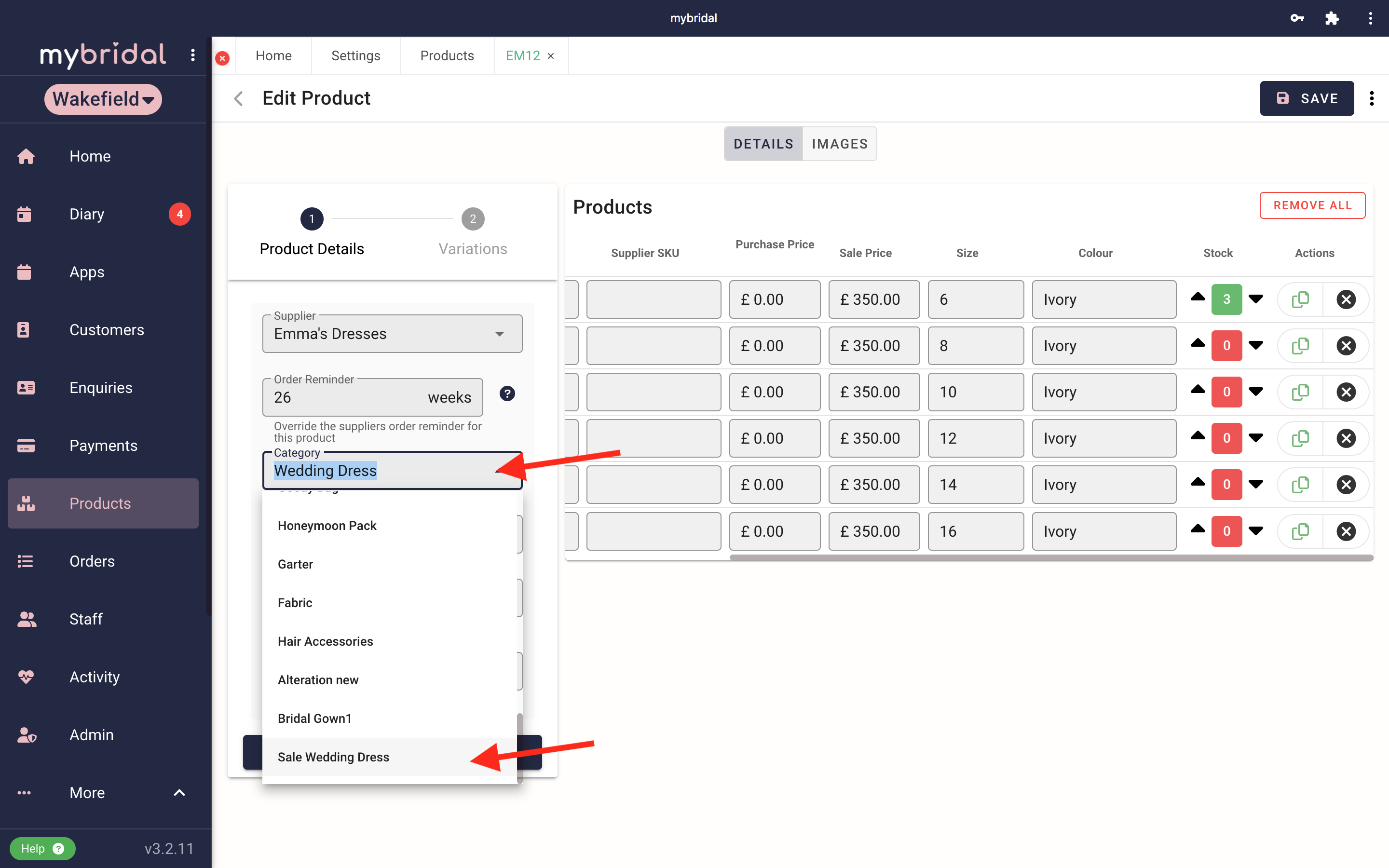Open the Supplier Emma's Dresses dropdown
The height and width of the screenshot is (868, 1389).
click(x=392, y=334)
